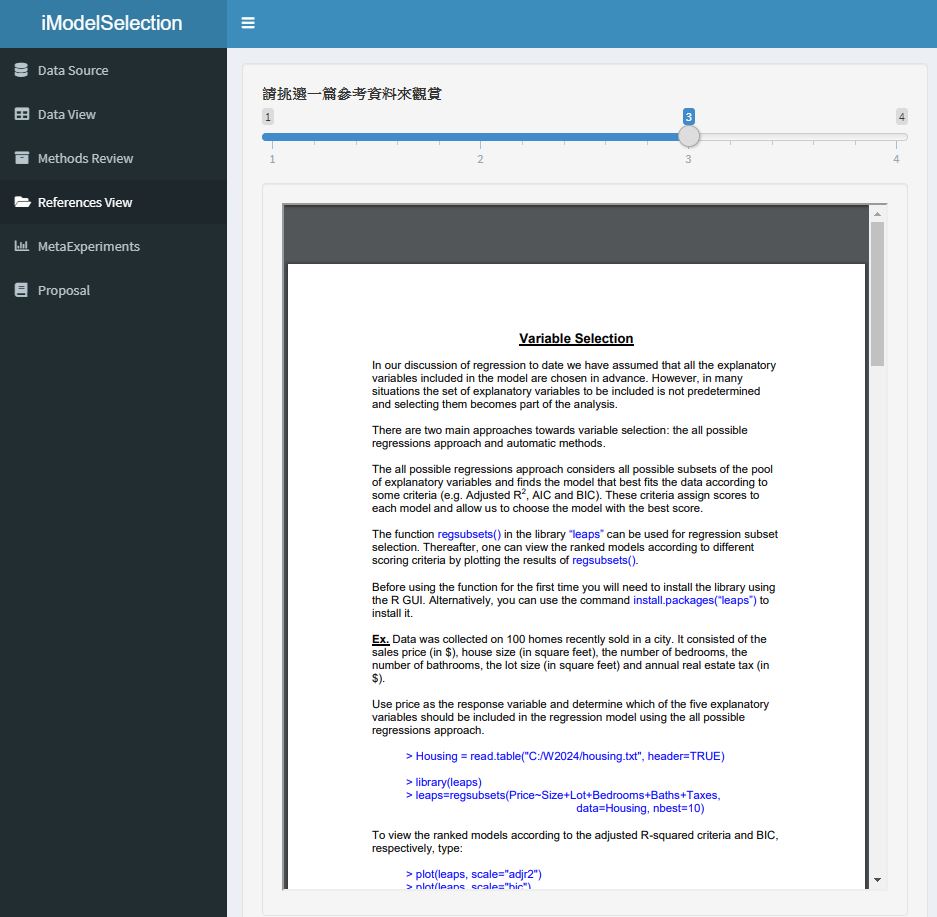Screen dimensions: 937x917
Task: Go to Methods Review section
Action: tap(114, 158)
